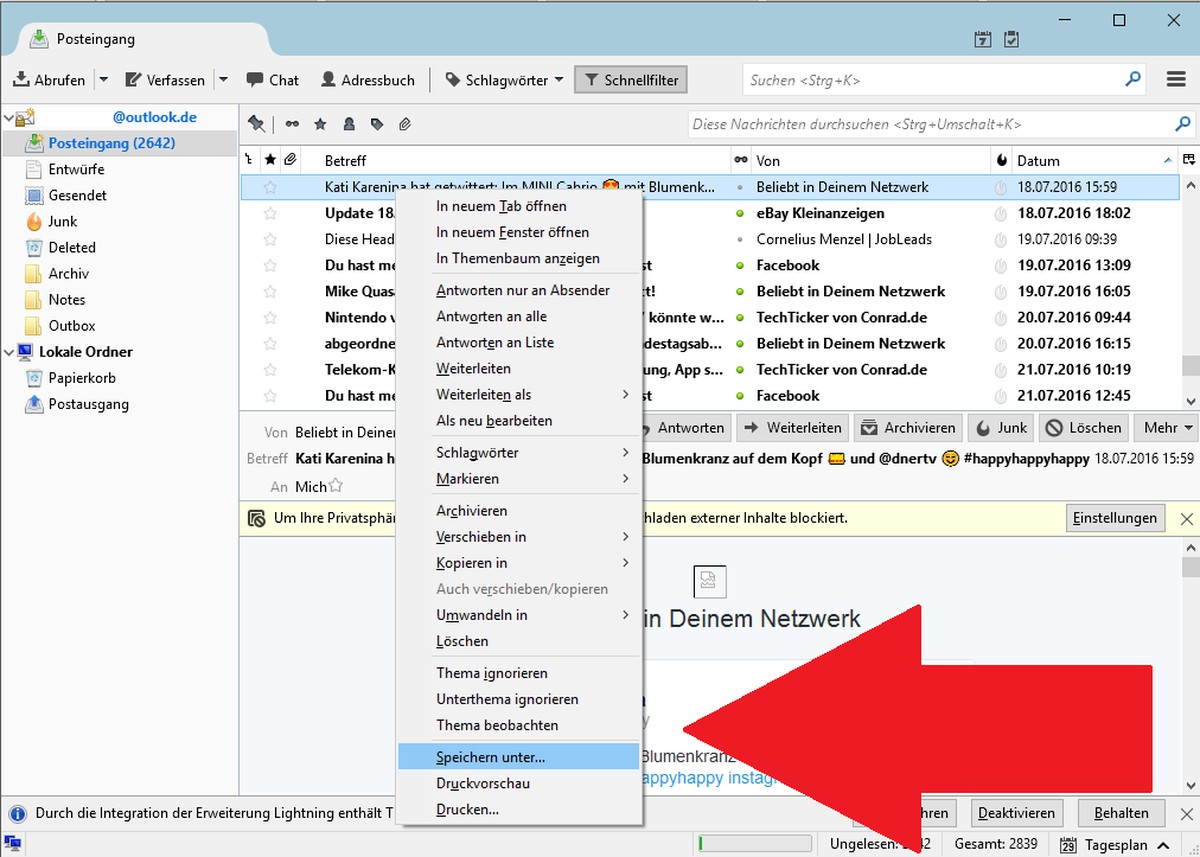
Task: Filter unread messages with glasses icon
Action: [x=292, y=125]
